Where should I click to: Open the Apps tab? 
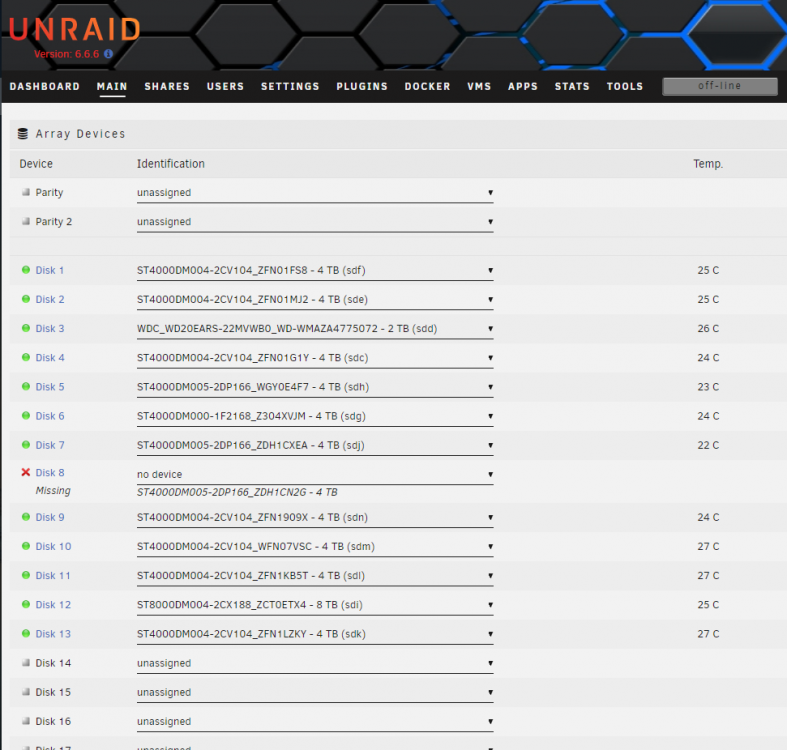coord(523,86)
